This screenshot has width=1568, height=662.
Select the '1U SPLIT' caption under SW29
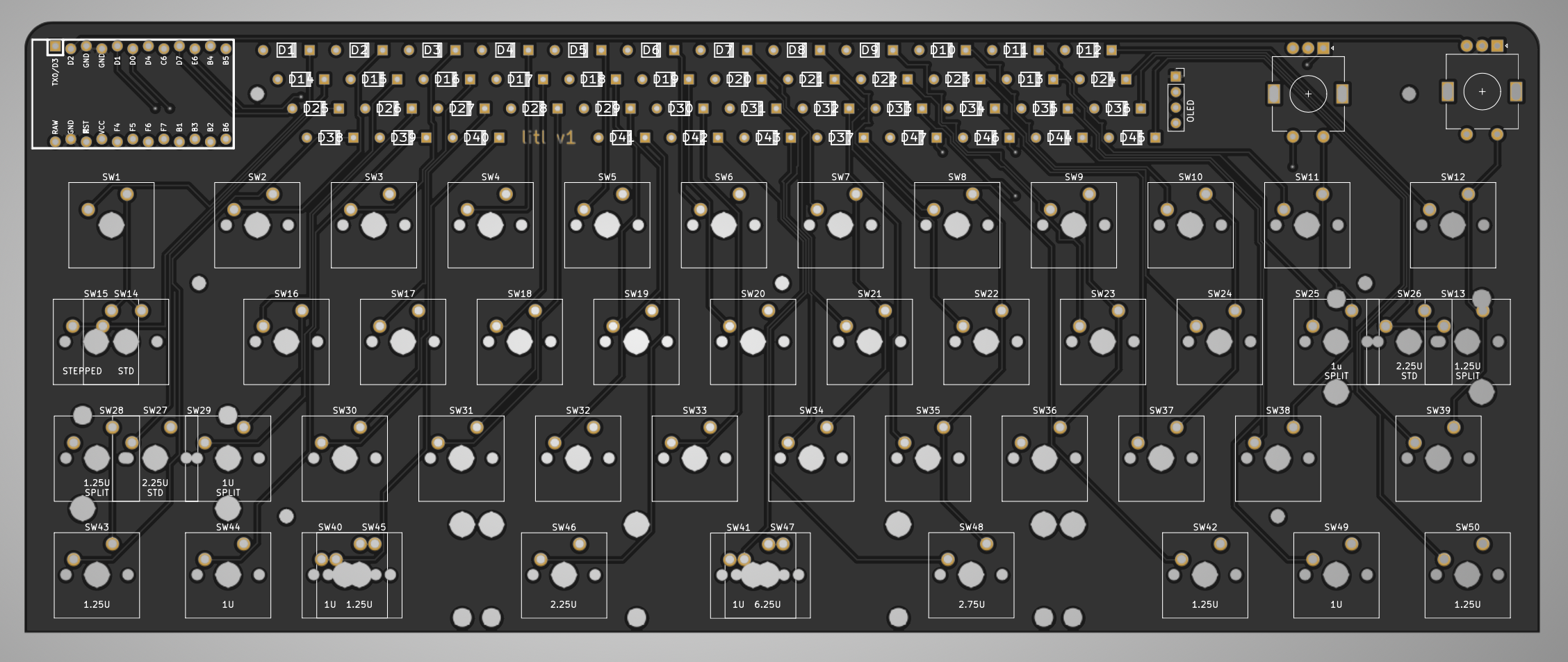pos(228,487)
